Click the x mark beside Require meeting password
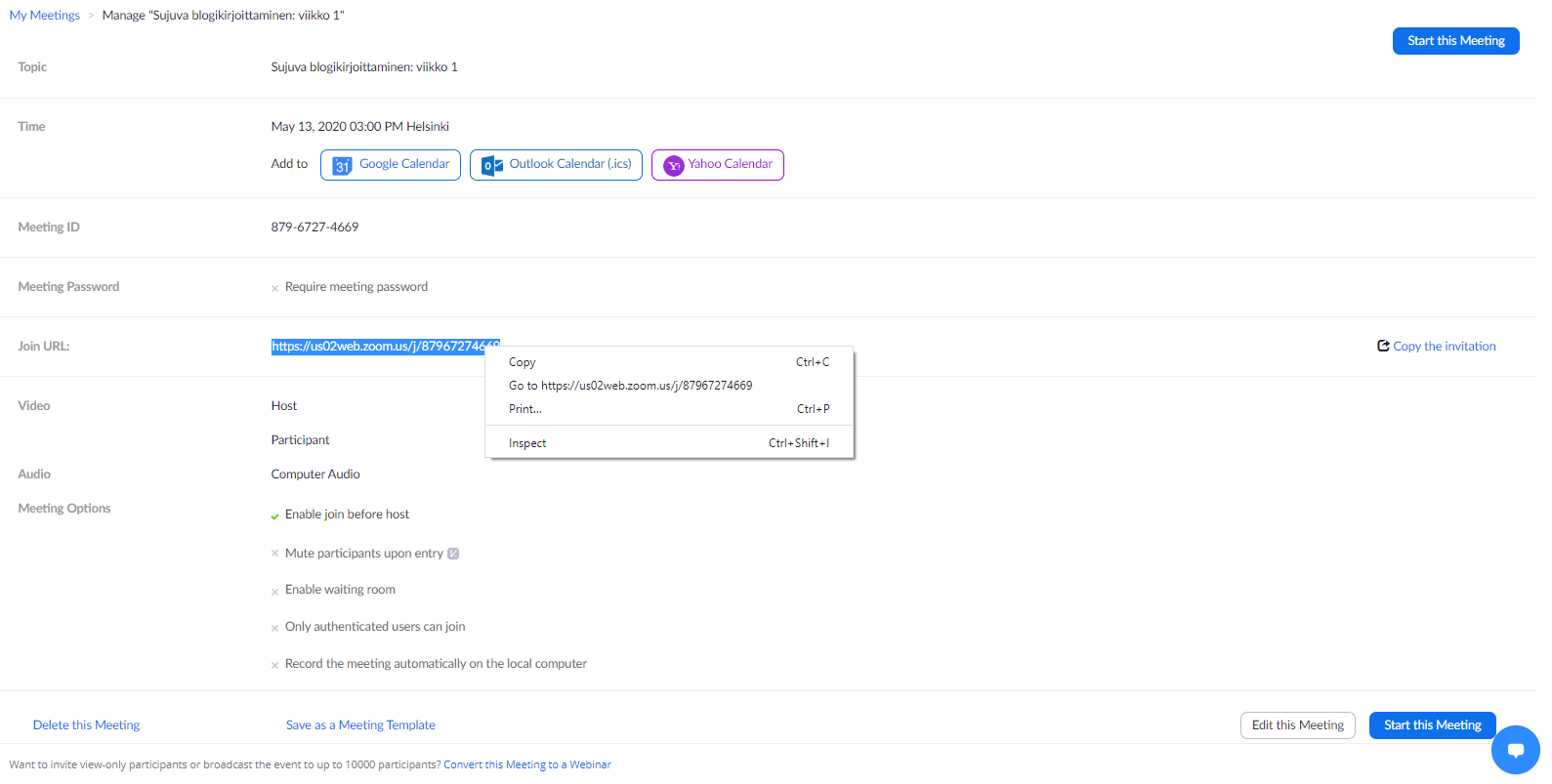Screen dimensions: 1552x784 pyautogui.click(x=274, y=288)
